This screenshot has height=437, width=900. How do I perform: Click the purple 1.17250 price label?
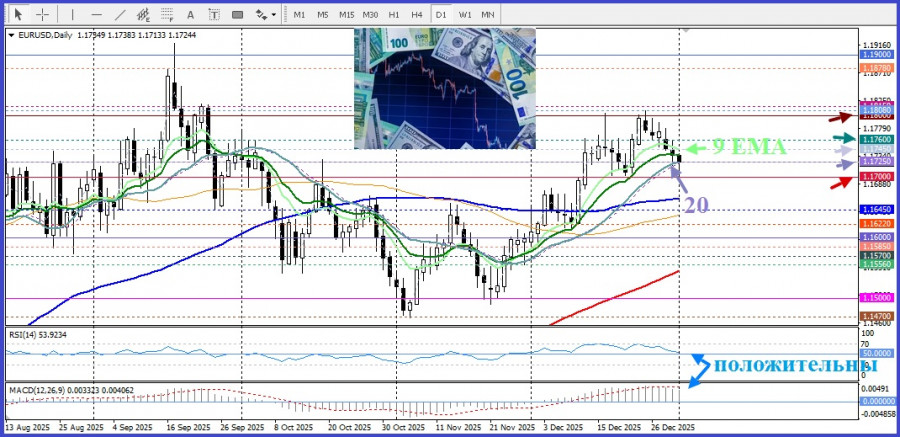tap(876, 163)
